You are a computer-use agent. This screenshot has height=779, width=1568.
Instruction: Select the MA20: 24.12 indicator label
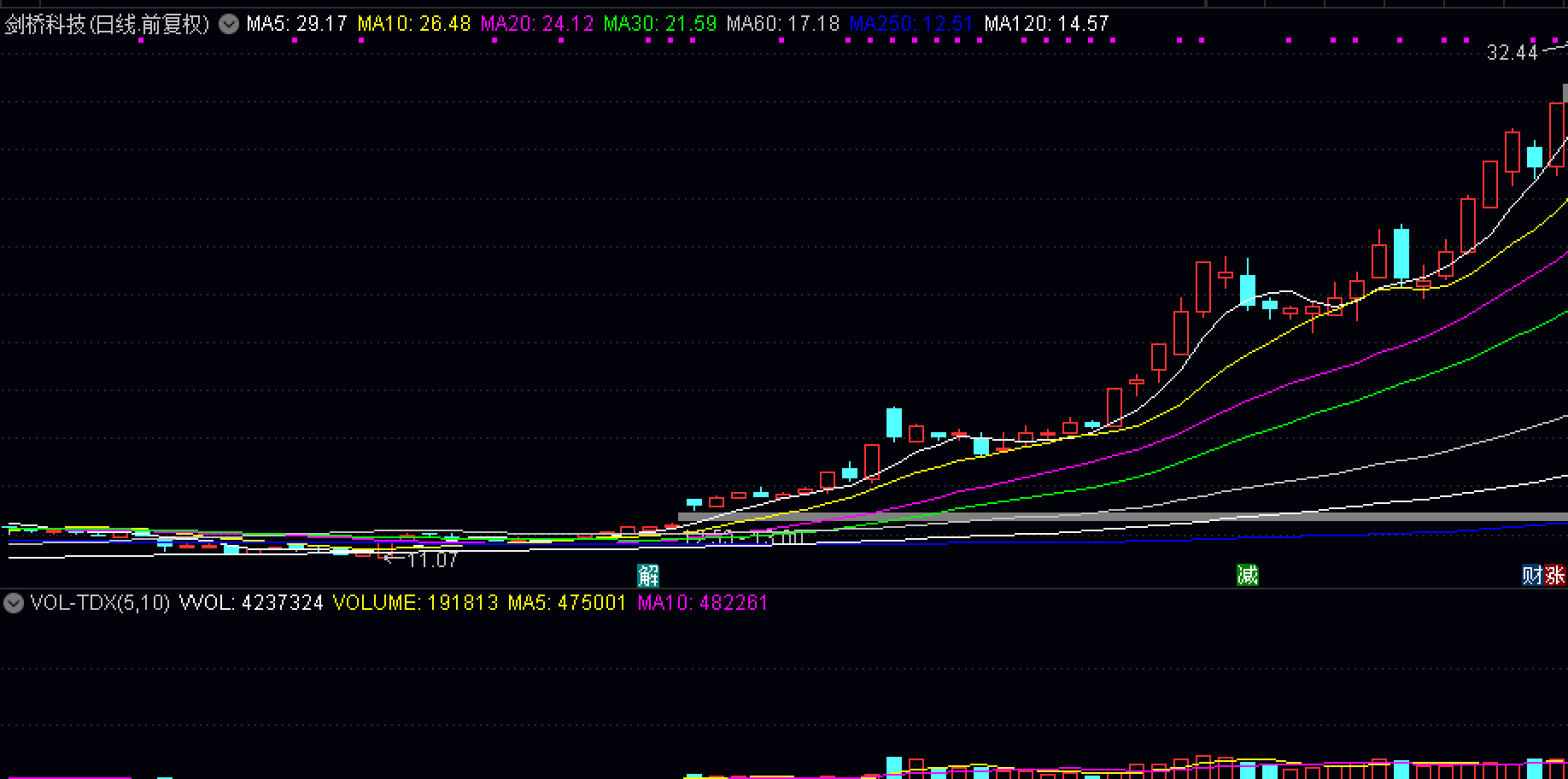coord(536,24)
